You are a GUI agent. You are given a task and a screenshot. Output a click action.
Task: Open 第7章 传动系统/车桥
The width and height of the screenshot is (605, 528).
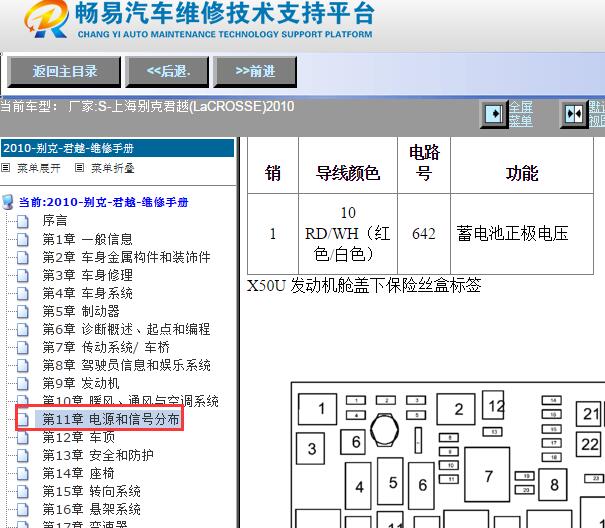106,347
